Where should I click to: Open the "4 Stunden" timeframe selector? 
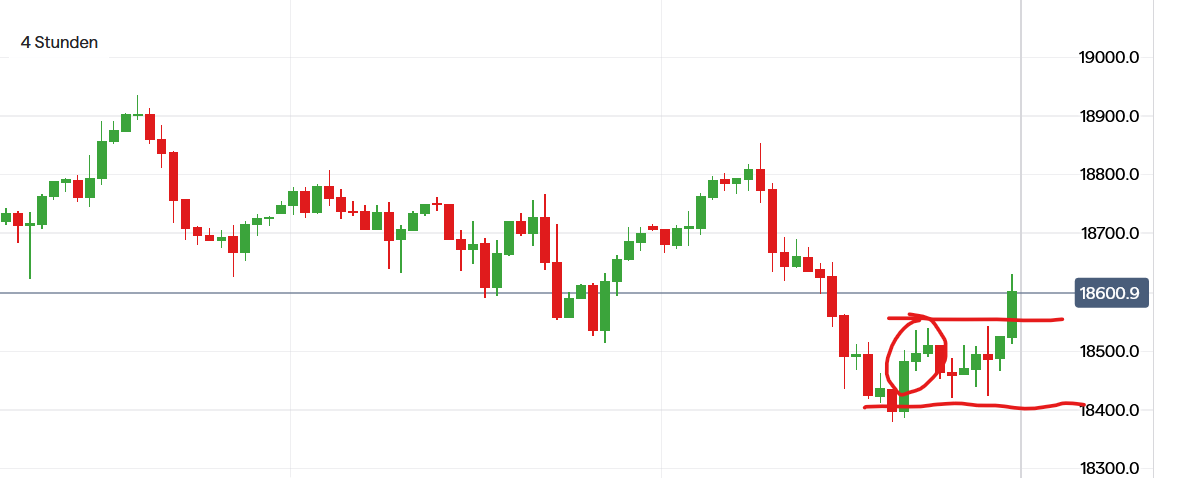[59, 43]
